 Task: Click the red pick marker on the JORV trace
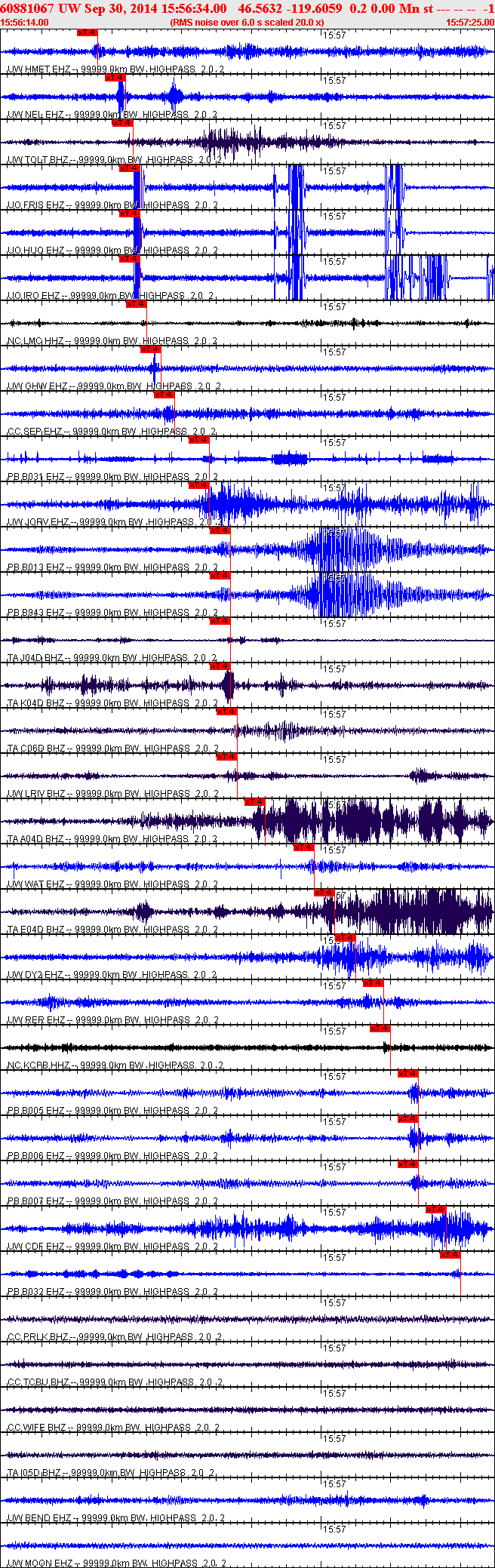pyautogui.click(x=198, y=485)
